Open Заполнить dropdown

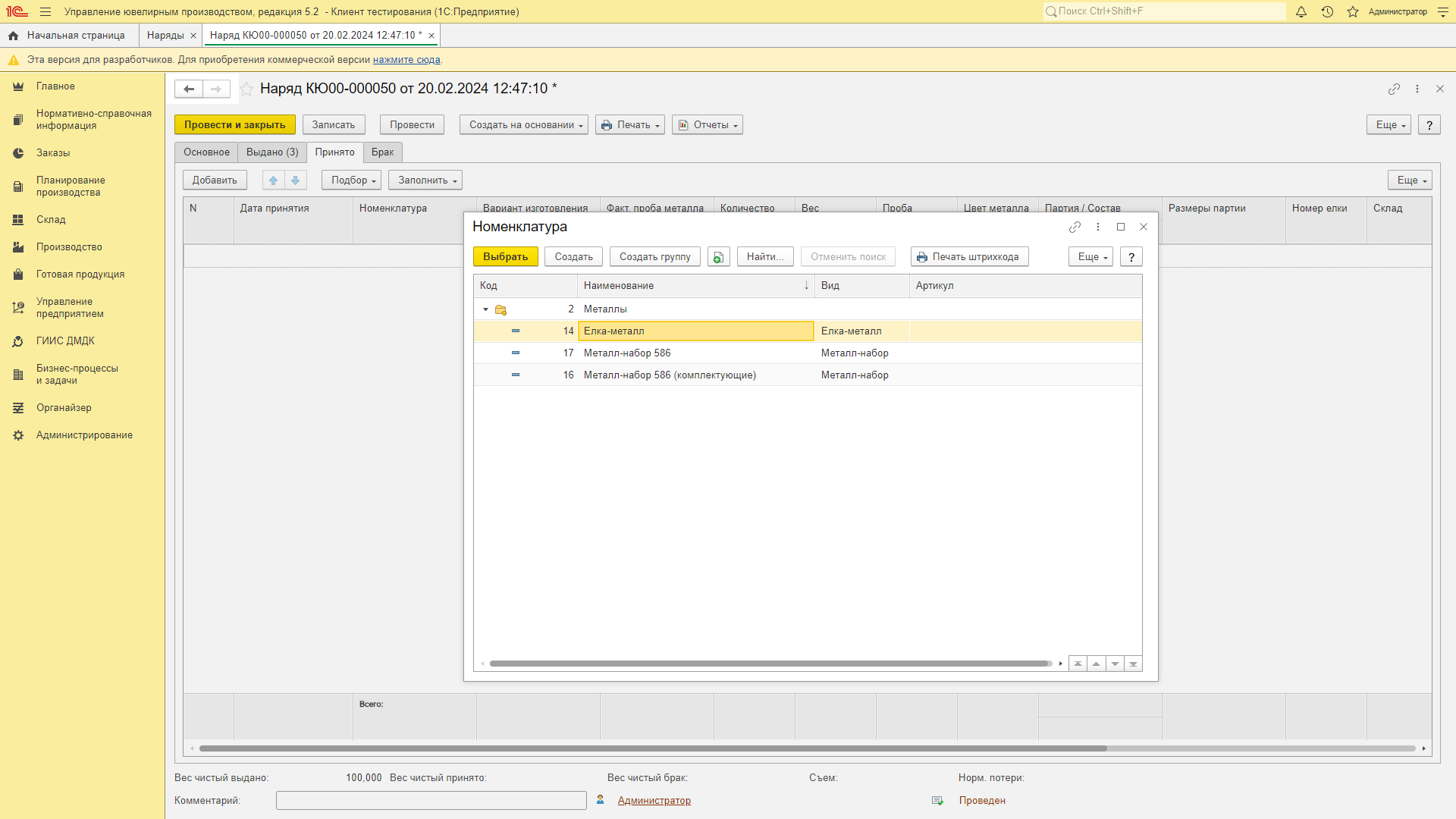[425, 180]
